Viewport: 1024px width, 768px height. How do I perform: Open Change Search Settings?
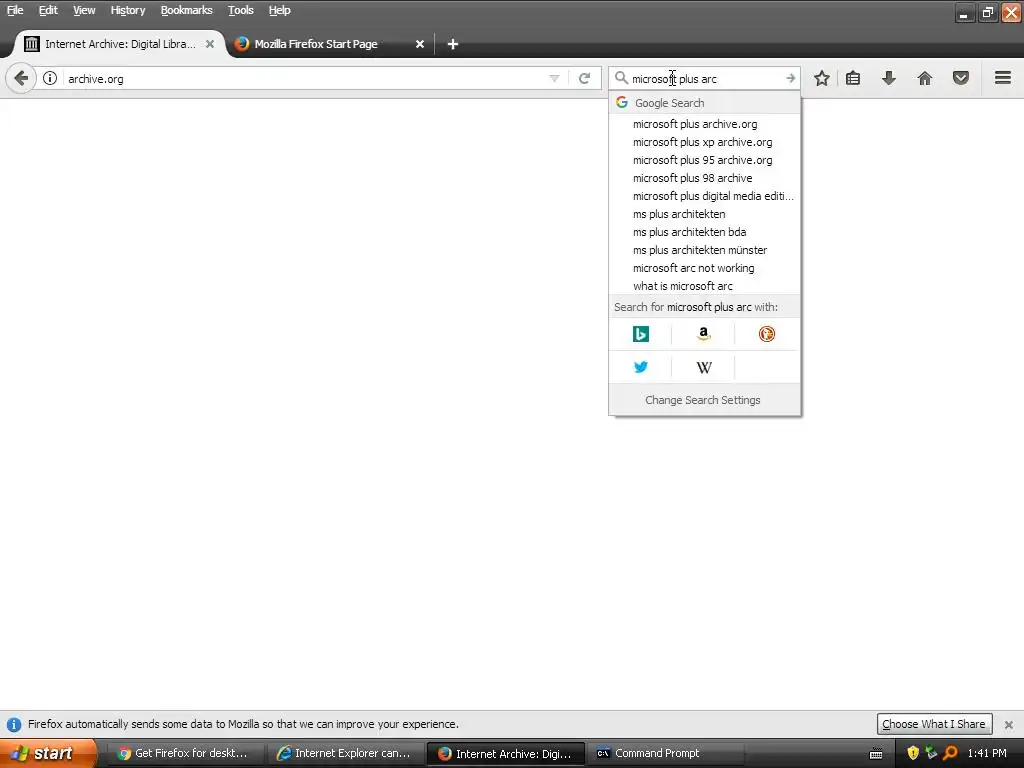click(703, 400)
